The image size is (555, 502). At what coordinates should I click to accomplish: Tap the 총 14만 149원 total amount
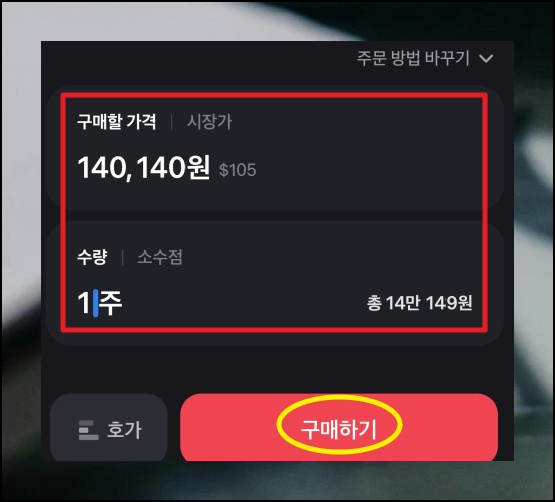click(x=419, y=303)
